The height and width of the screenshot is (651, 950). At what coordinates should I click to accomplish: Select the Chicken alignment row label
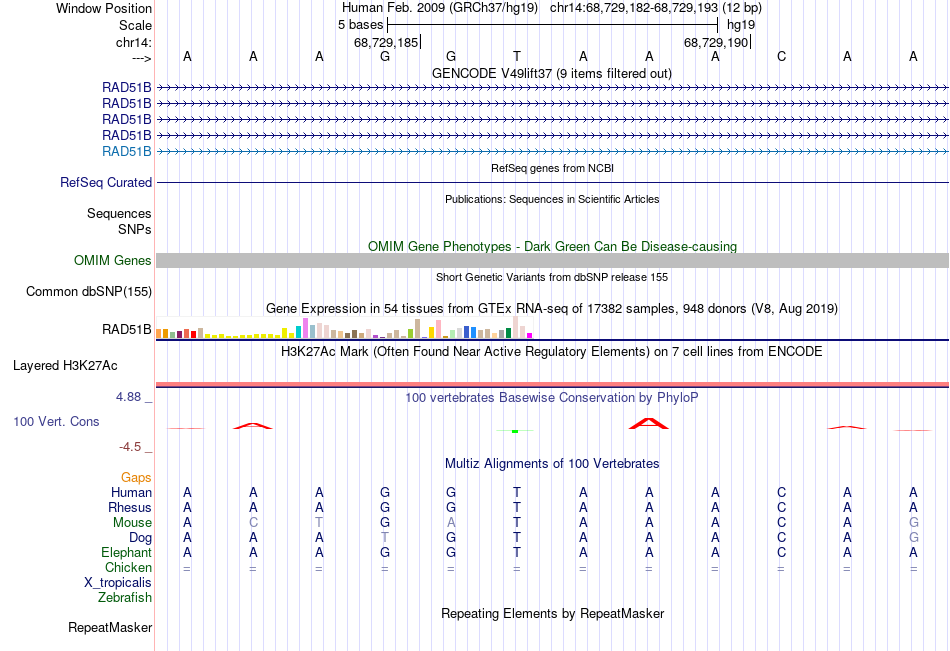[128, 567]
